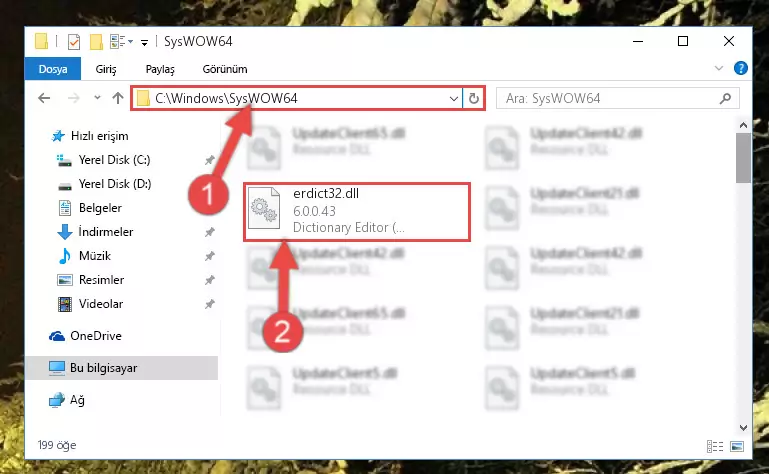
Task: Open Resimler folder in navigation pane
Action: pos(101,280)
